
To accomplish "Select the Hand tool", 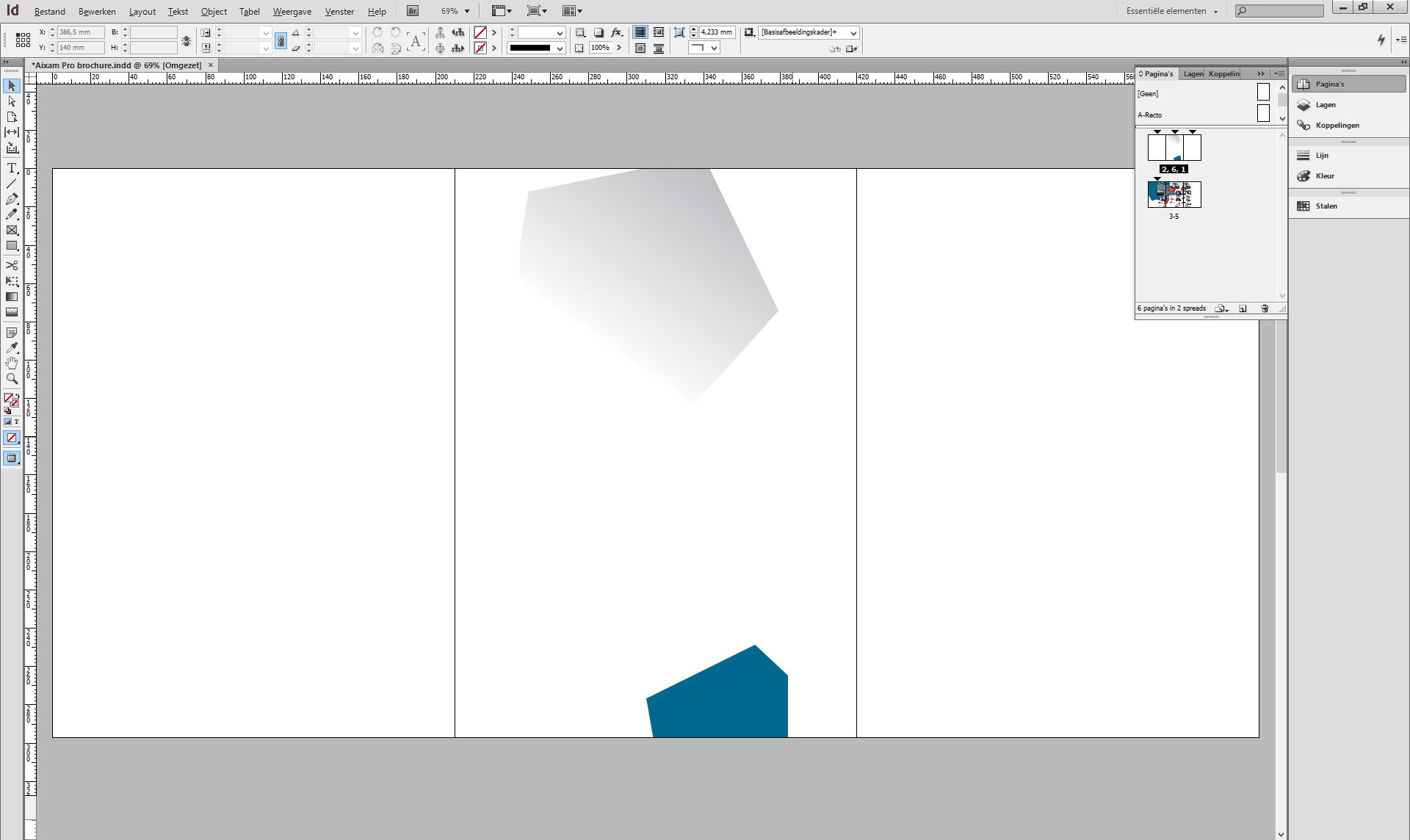I will click(x=12, y=363).
